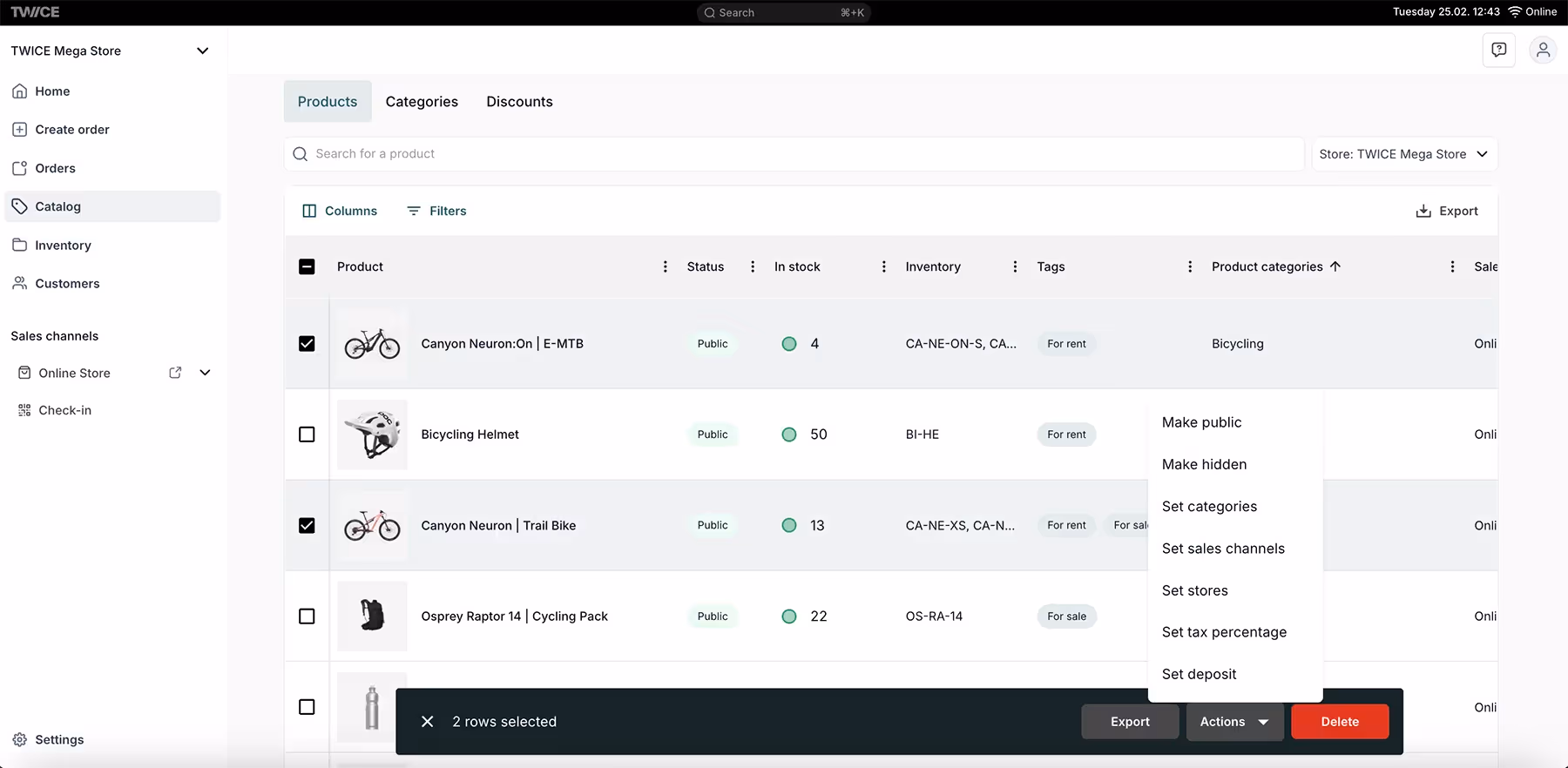1568x768 pixels.
Task: Open Online Store external link icon
Action: tap(175, 373)
